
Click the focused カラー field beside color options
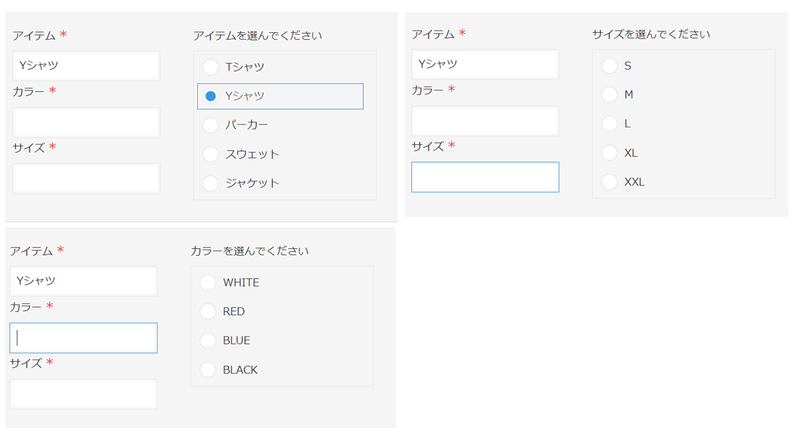pos(84,338)
